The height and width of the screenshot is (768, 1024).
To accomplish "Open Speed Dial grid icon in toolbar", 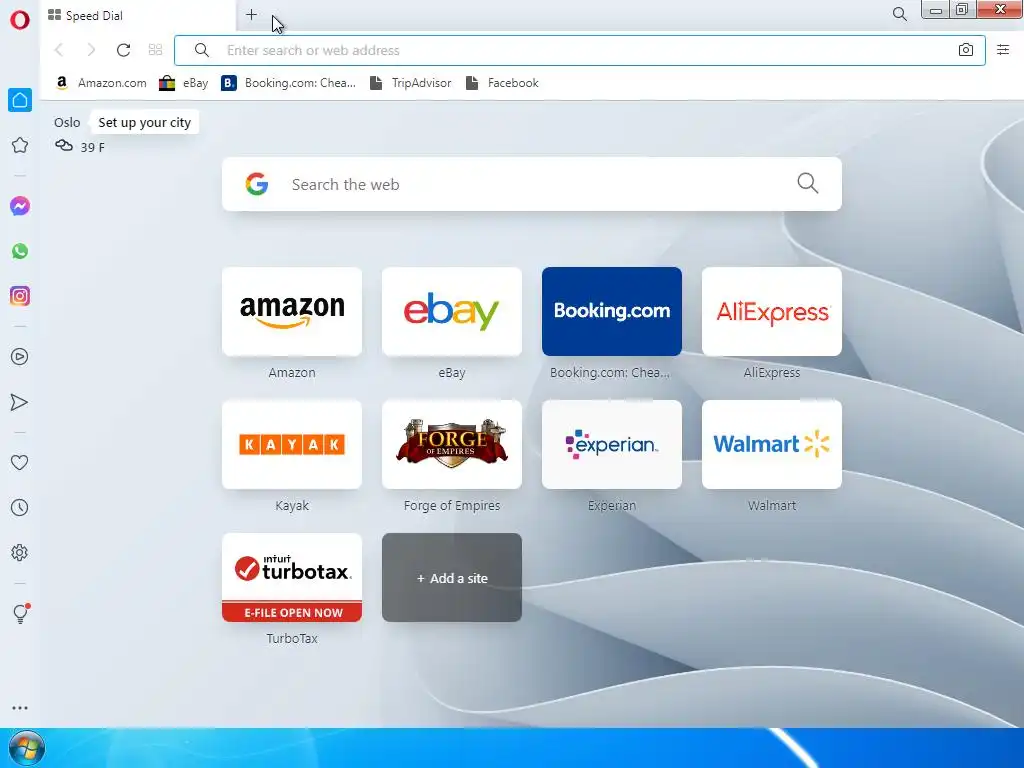I will (155, 50).
